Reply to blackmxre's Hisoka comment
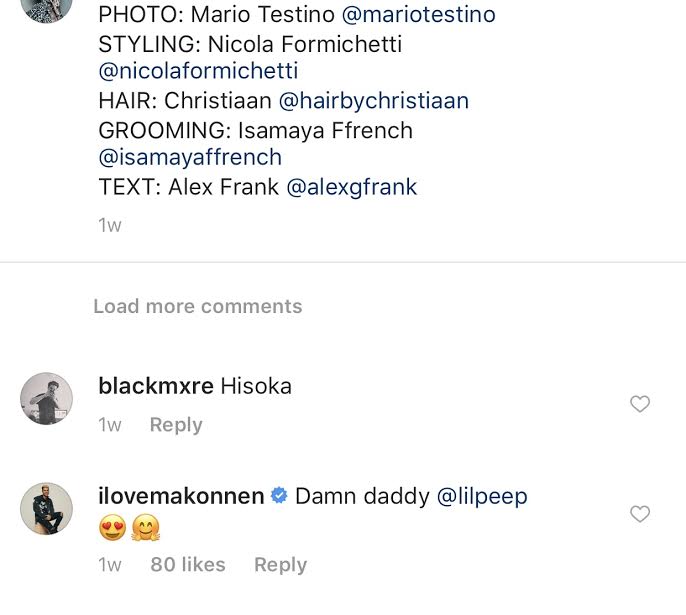The height and width of the screenshot is (615, 686). [x=176, y=425]
